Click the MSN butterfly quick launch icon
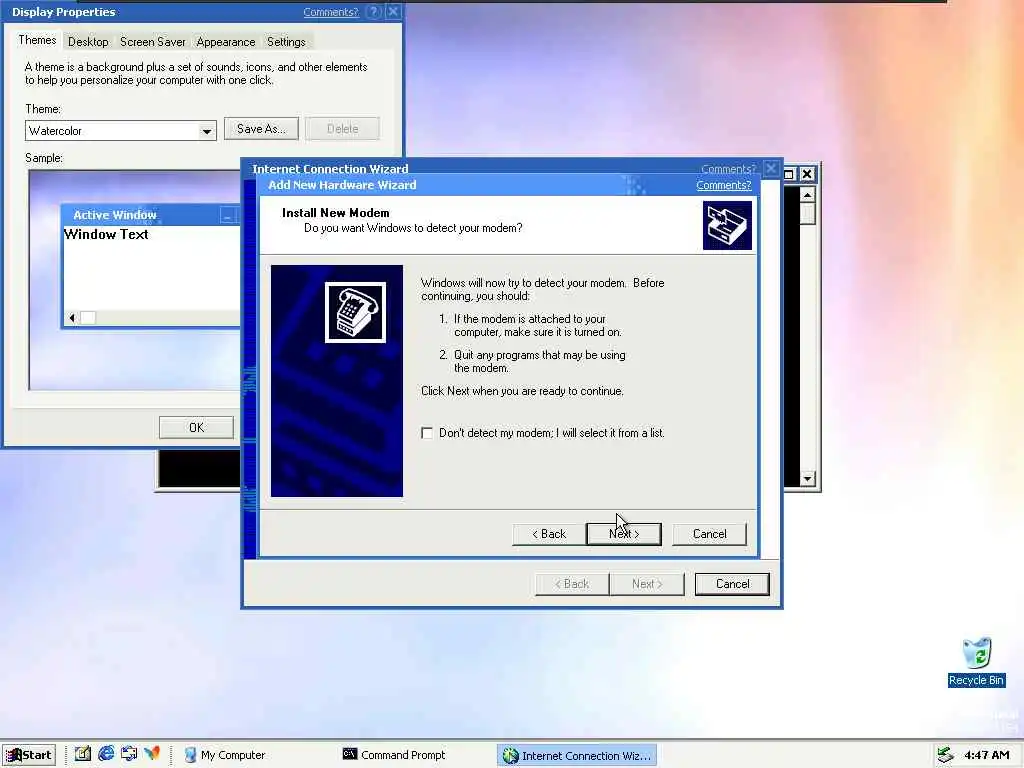The width and height of the screenshot is (1024, 768). 152,754
